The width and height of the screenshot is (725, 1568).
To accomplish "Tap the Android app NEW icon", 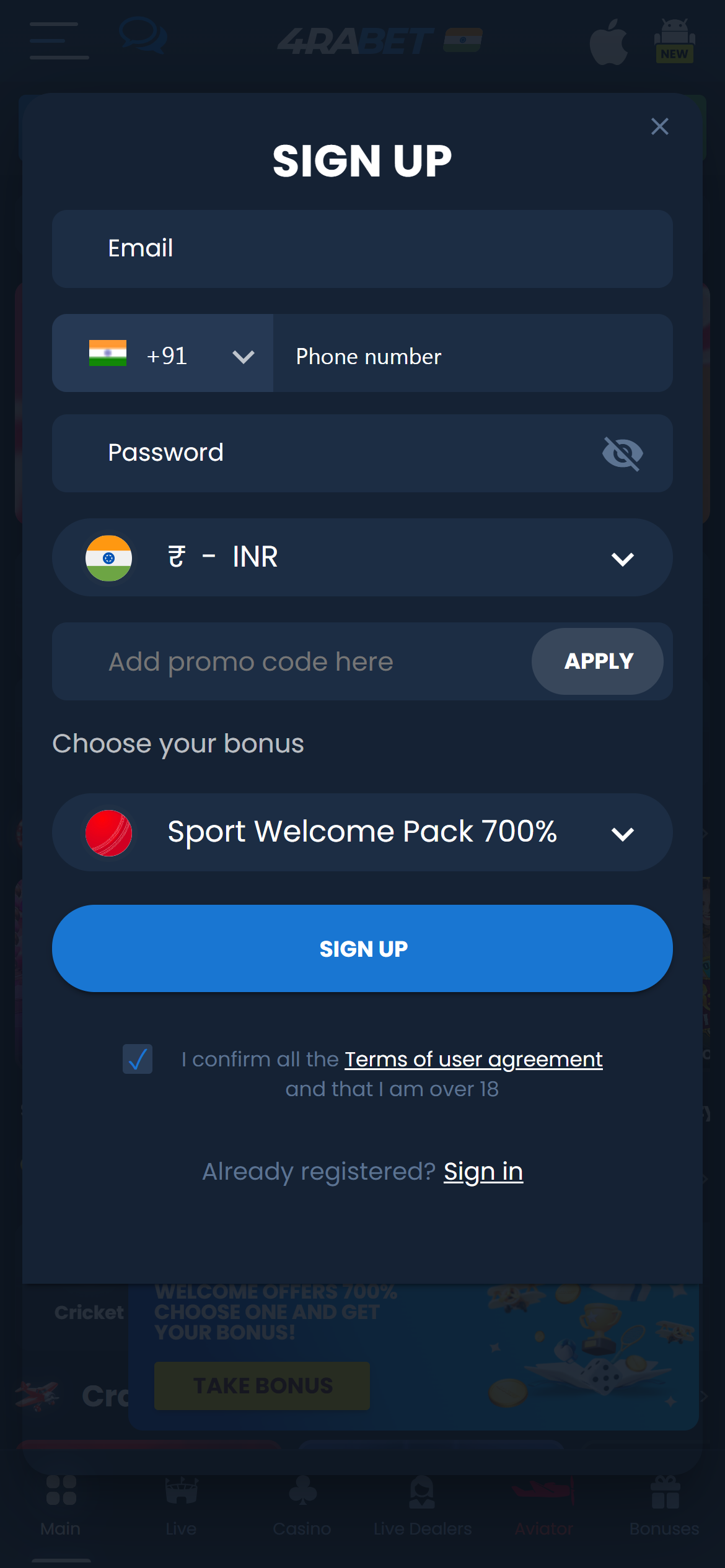I will click(674, 41).
